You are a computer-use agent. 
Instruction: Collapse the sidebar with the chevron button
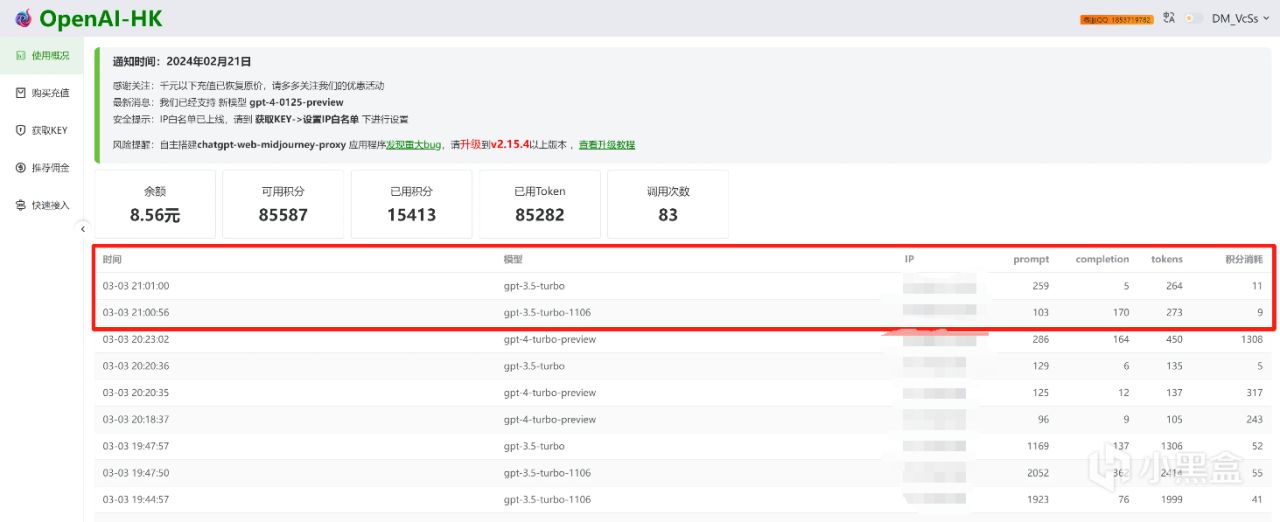[x=83, y=229]
